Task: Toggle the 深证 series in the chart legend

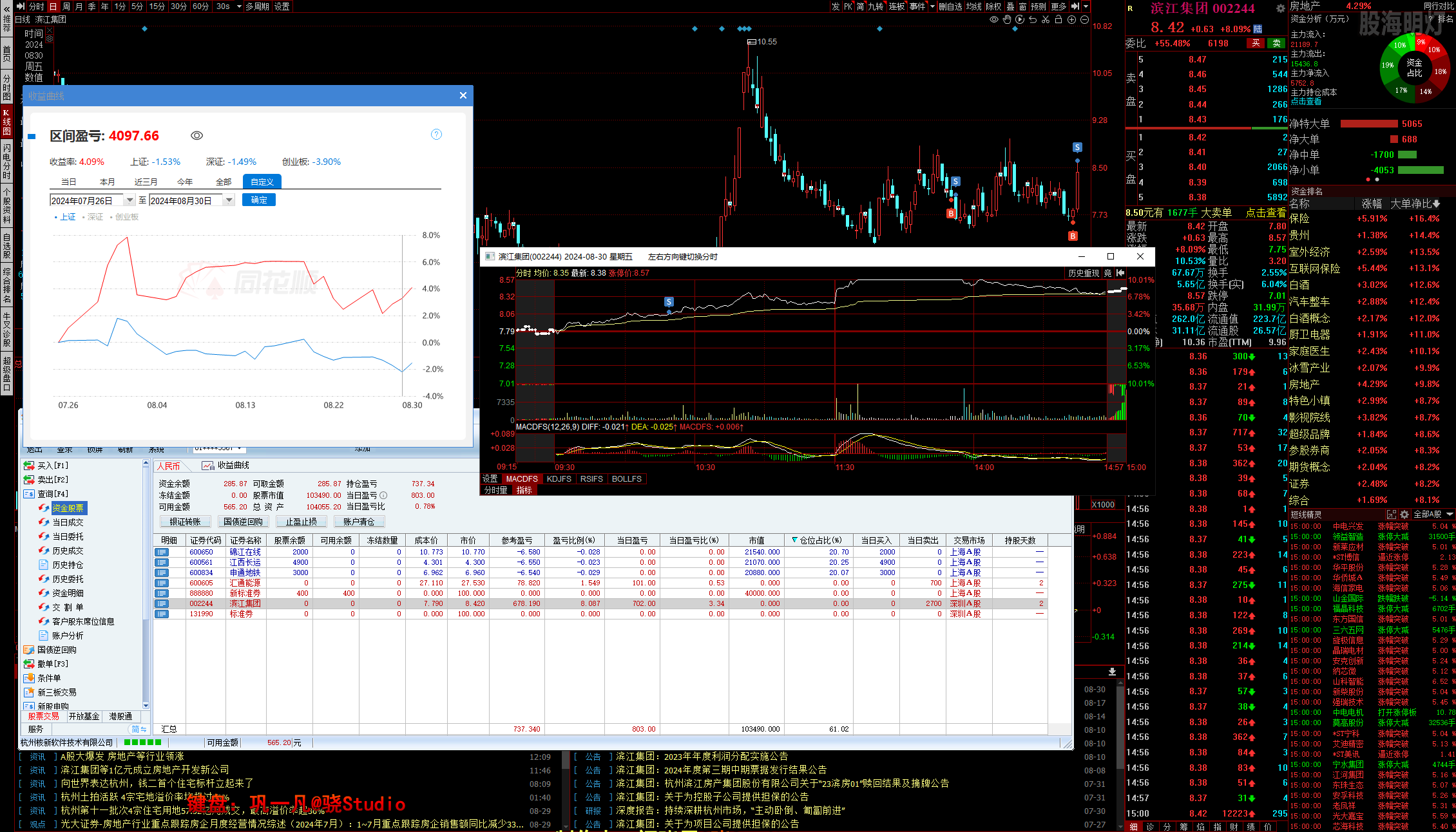Action: point(93,217)
